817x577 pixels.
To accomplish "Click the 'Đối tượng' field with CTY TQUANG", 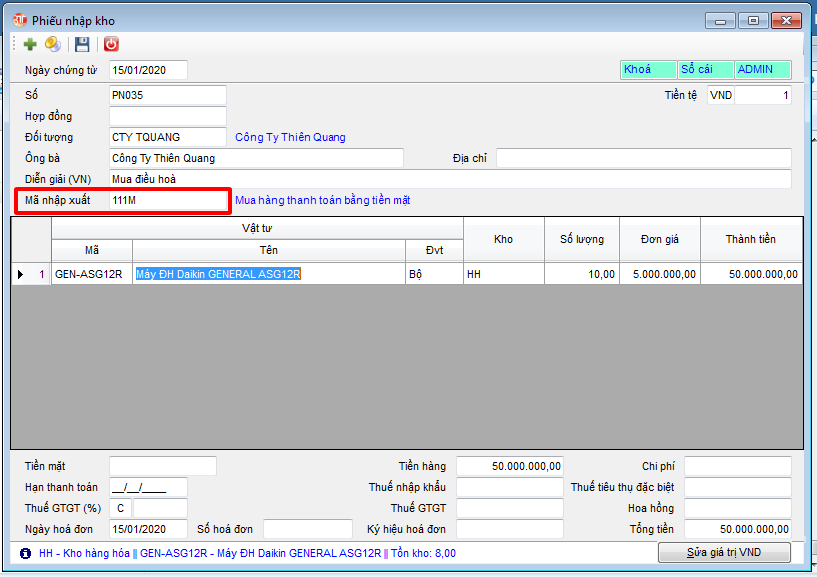I will click(167, 137).
